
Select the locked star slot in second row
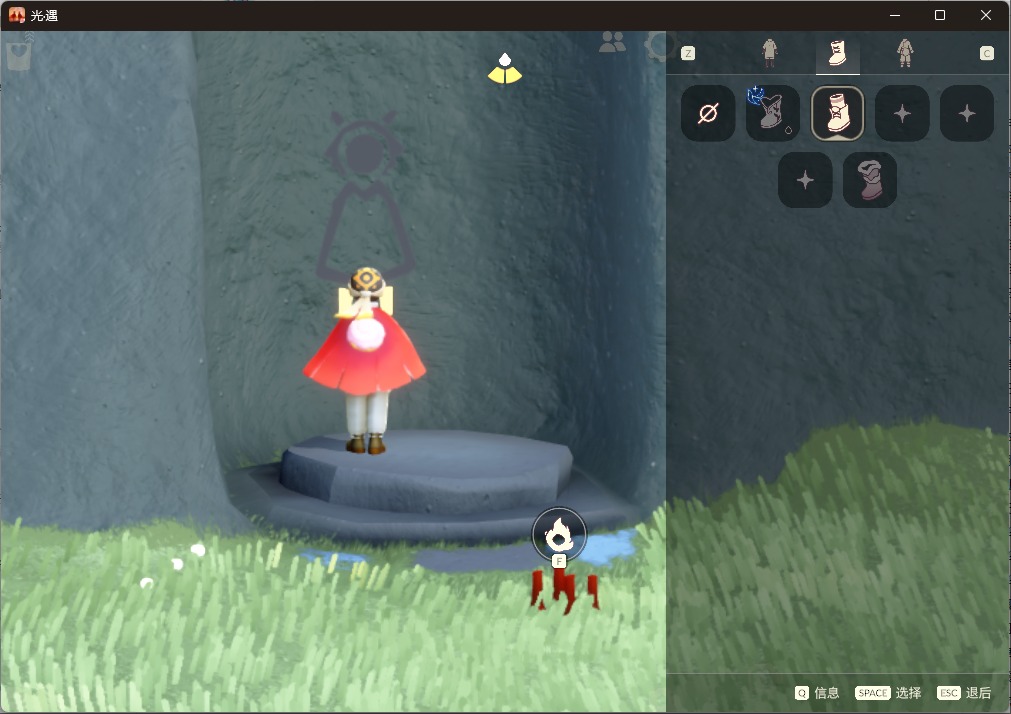point(805,180)
